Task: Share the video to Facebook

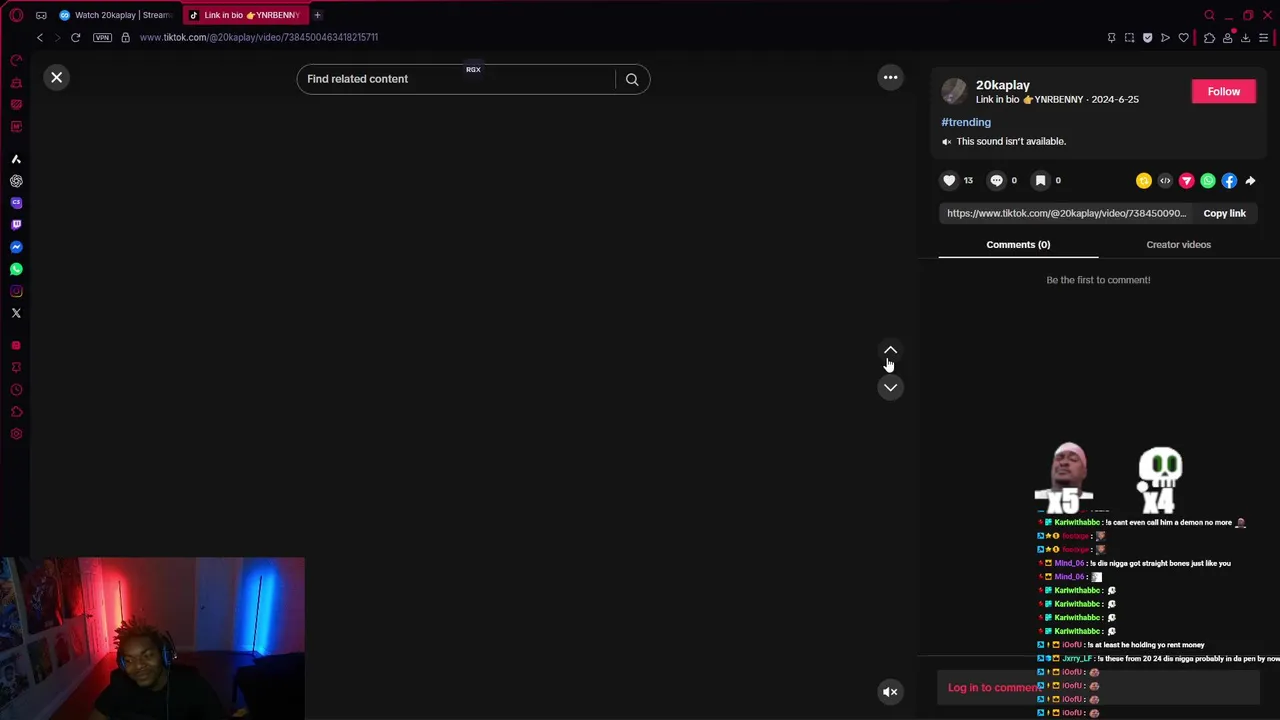Action: (1229, 181)
